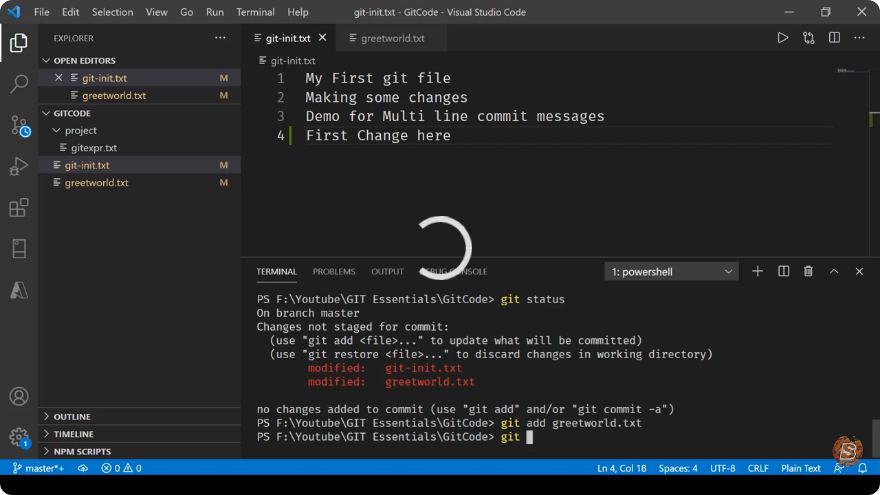Split the terminal pane
Image resolution: width=880 pixels, height=495 pixels.
(x=783, y=272)
